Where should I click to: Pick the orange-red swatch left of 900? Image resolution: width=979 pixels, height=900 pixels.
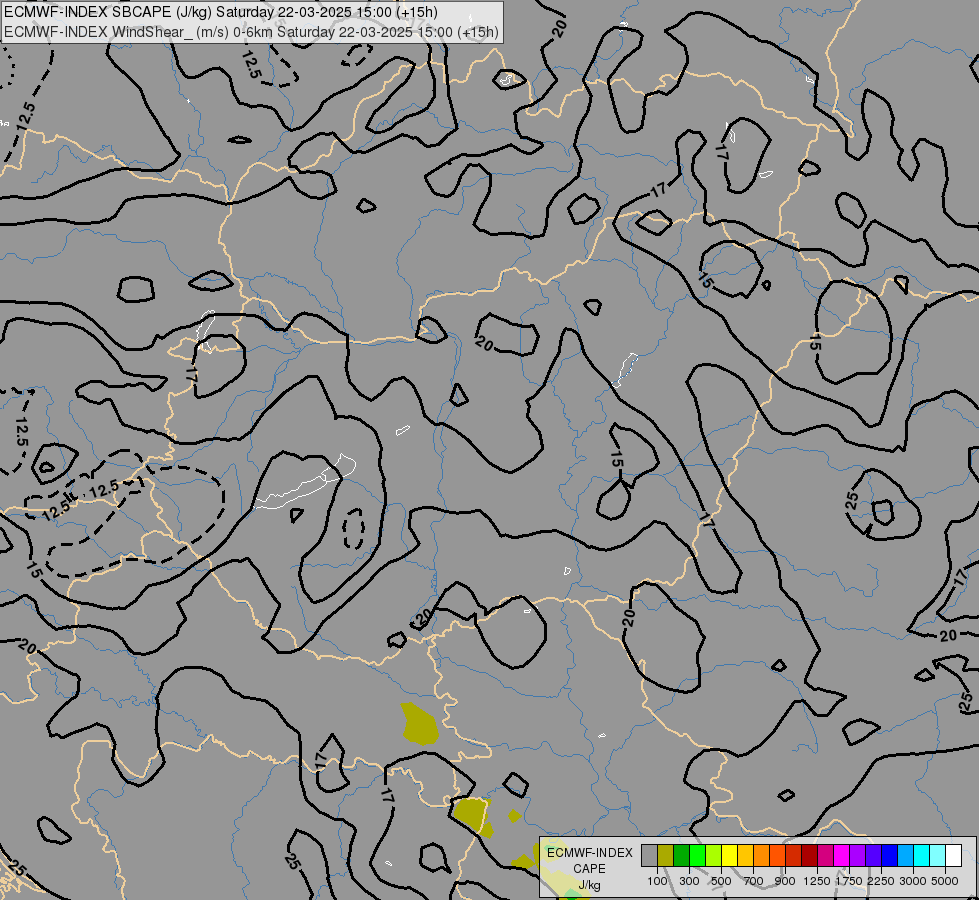click(x=777, y=856)
